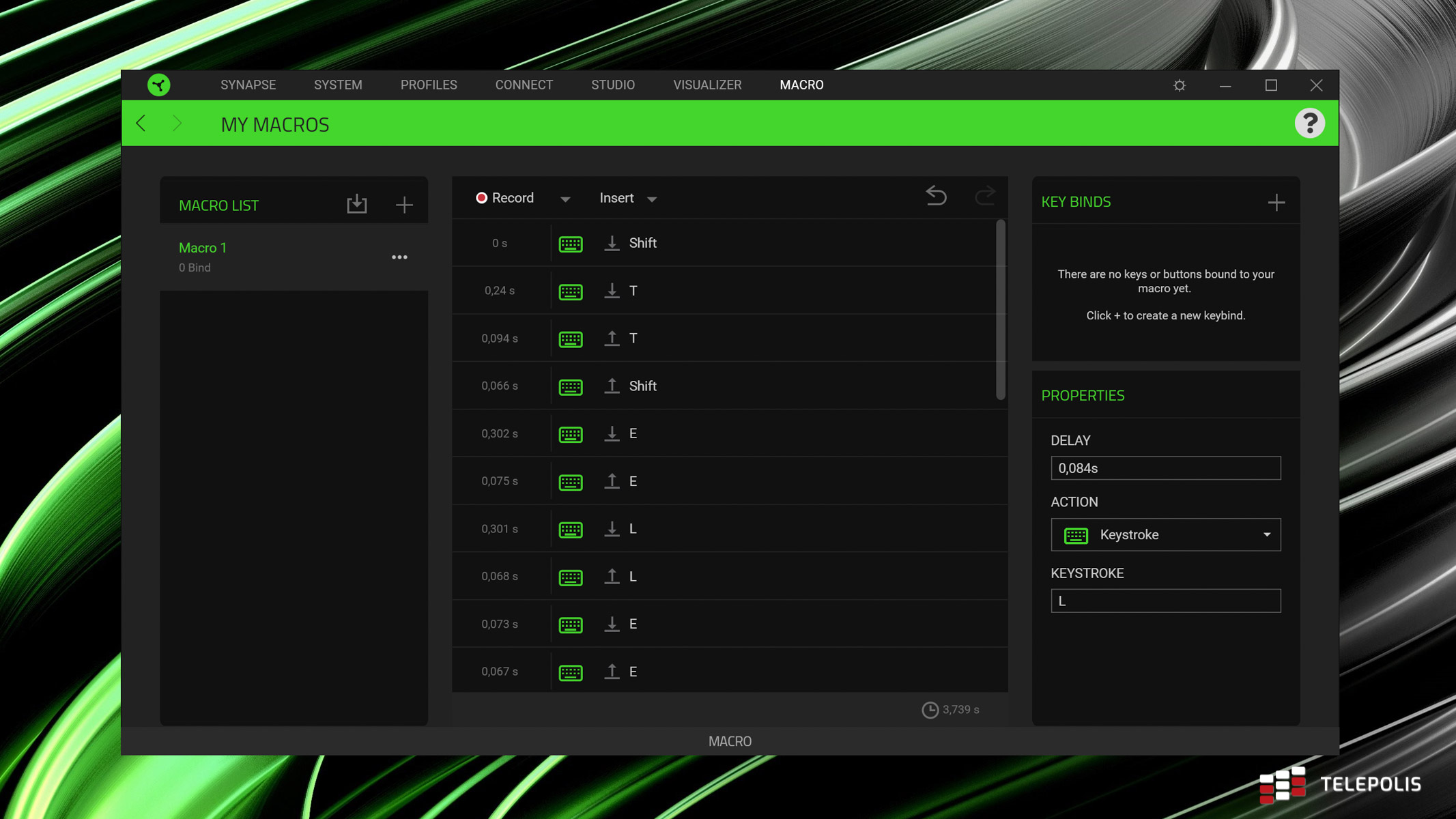Add a new macro with plus icon

pos(404,204)
